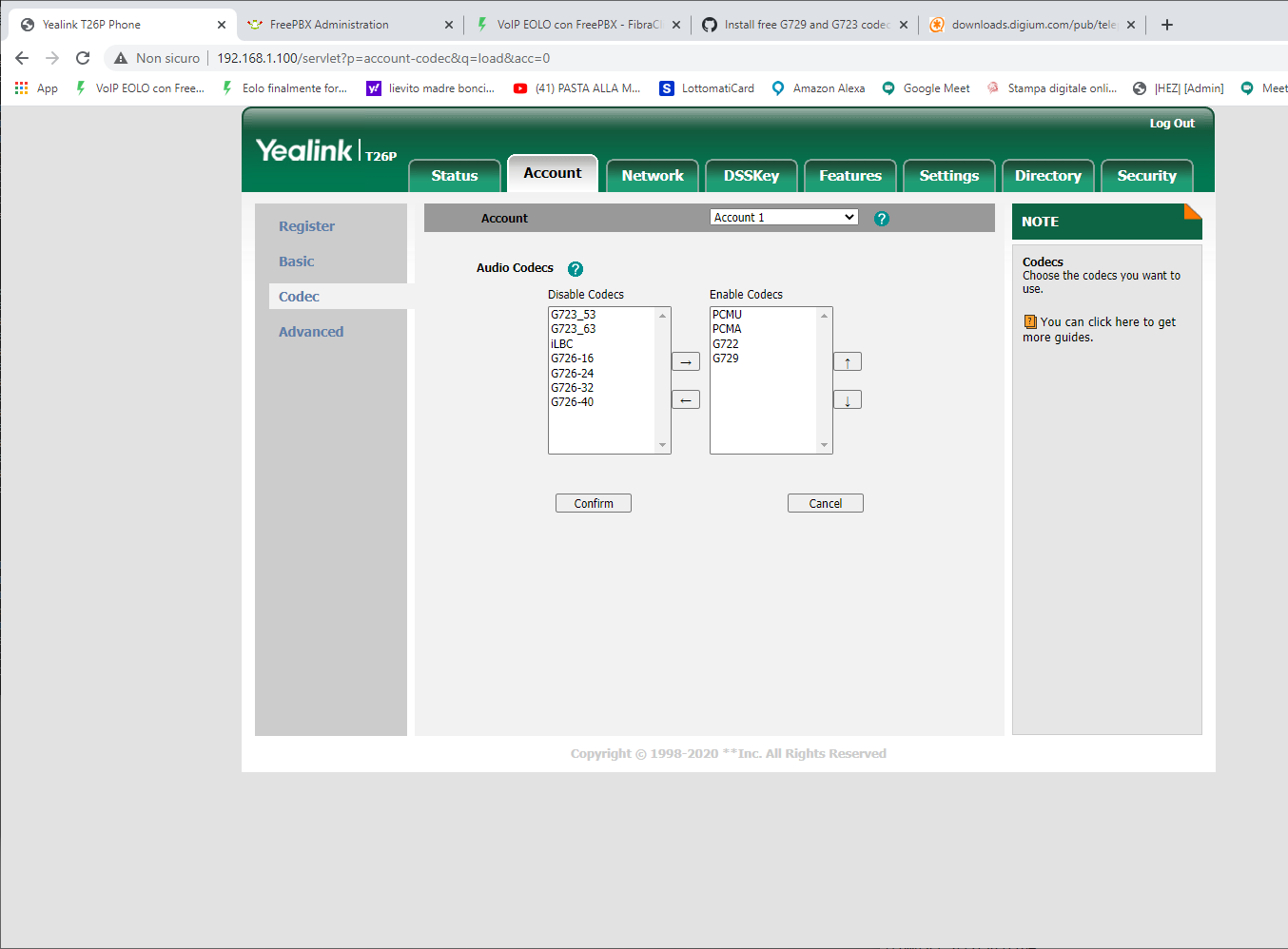Open the Network tab
Image resolution: width=1288 pixels, height=949 pixels.
pyautogui.click(x=653, y=176)
